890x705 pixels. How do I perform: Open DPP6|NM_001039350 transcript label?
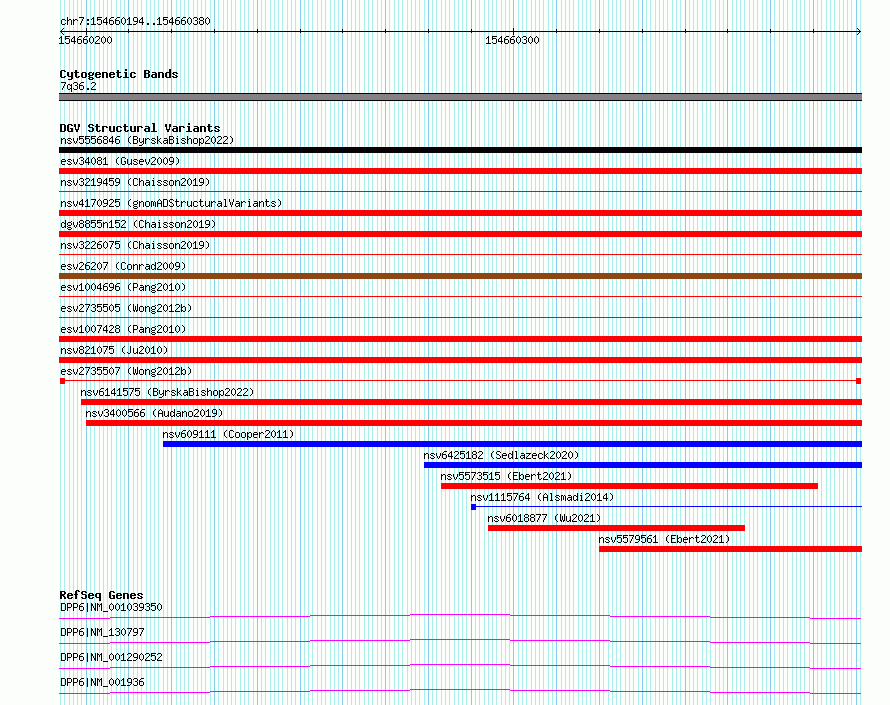pos(111,607)
